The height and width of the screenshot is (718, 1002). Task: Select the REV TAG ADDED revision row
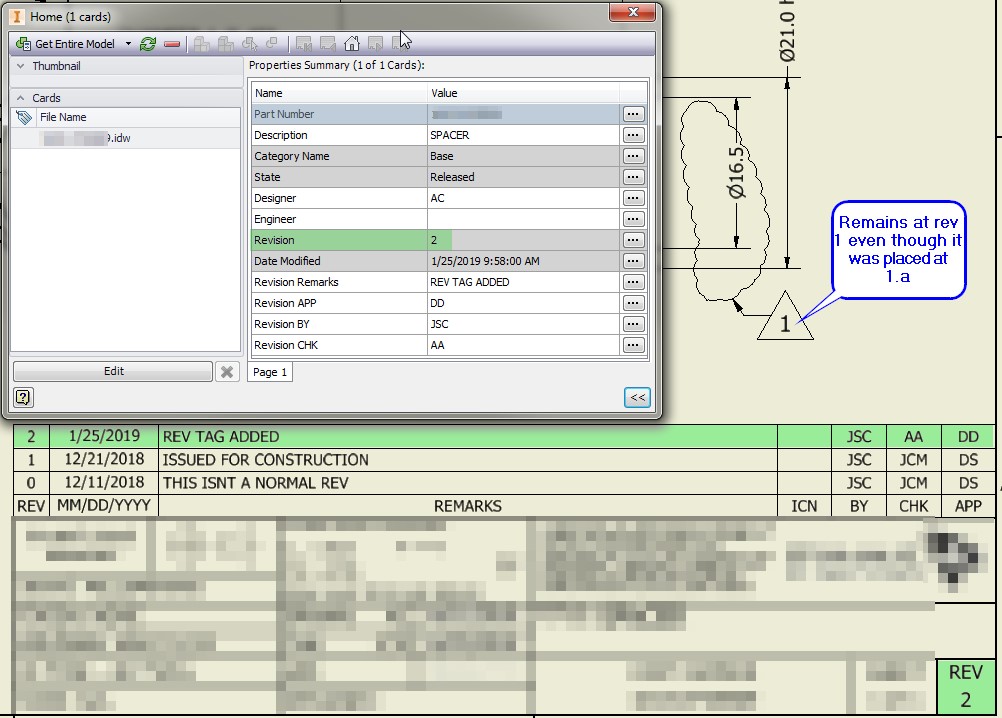point(300,436)
